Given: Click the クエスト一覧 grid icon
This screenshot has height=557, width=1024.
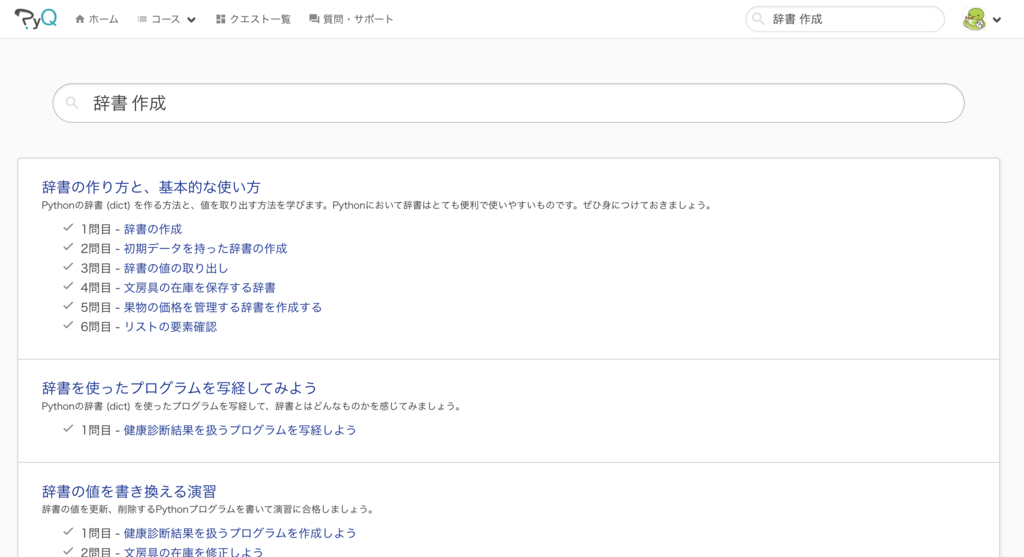Looking at the screenshot, I should pyautogui.click(x=221, y=19).
